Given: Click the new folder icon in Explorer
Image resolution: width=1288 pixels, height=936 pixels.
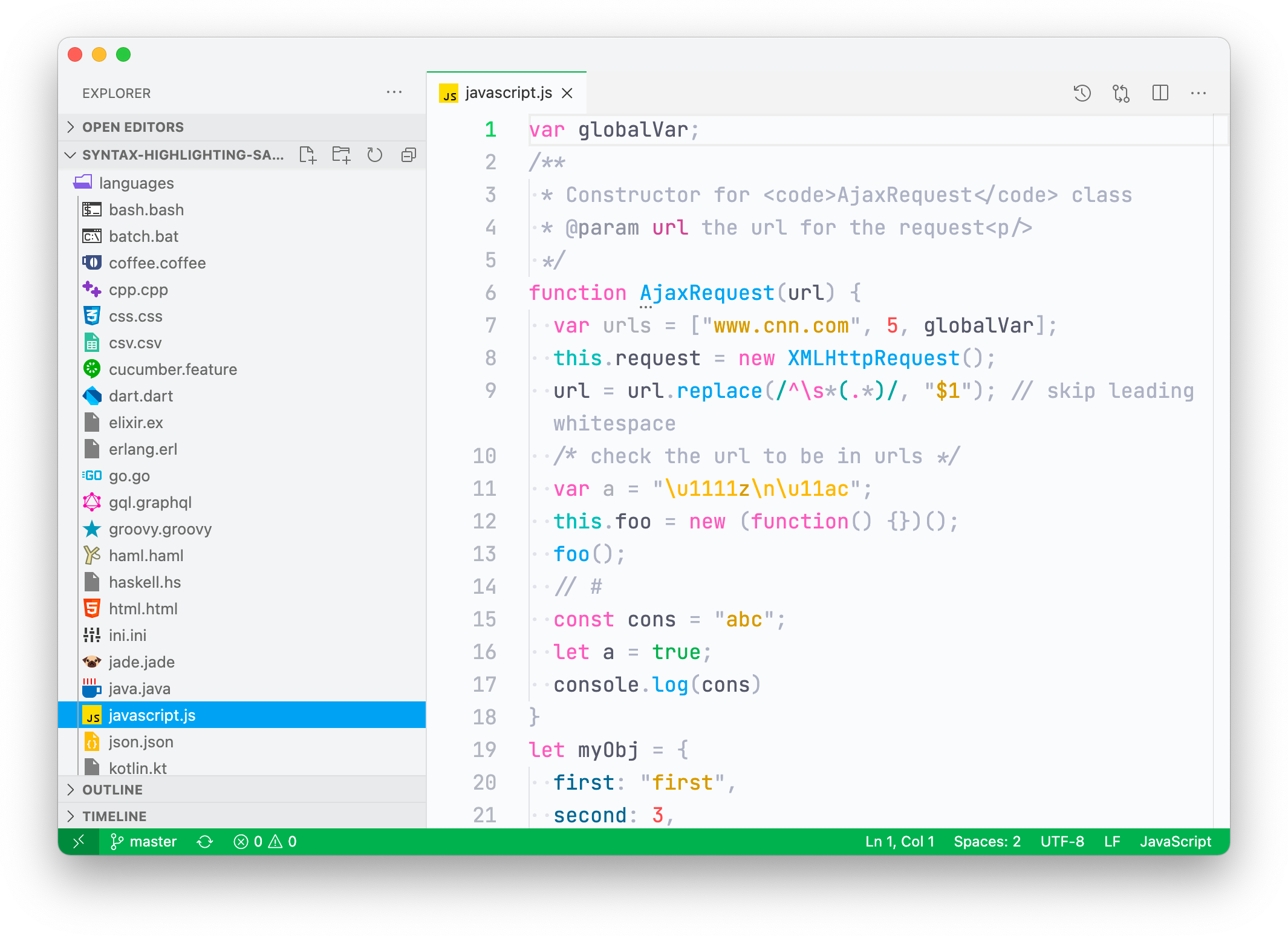Looking at the screenshot, I should tap(340, 155).
